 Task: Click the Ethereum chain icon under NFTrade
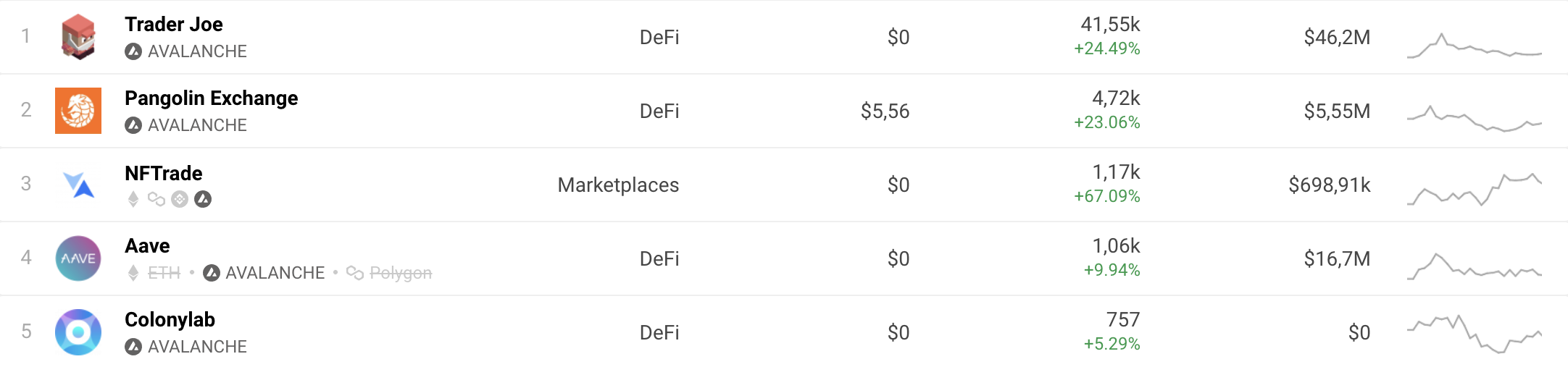point(133,199)
